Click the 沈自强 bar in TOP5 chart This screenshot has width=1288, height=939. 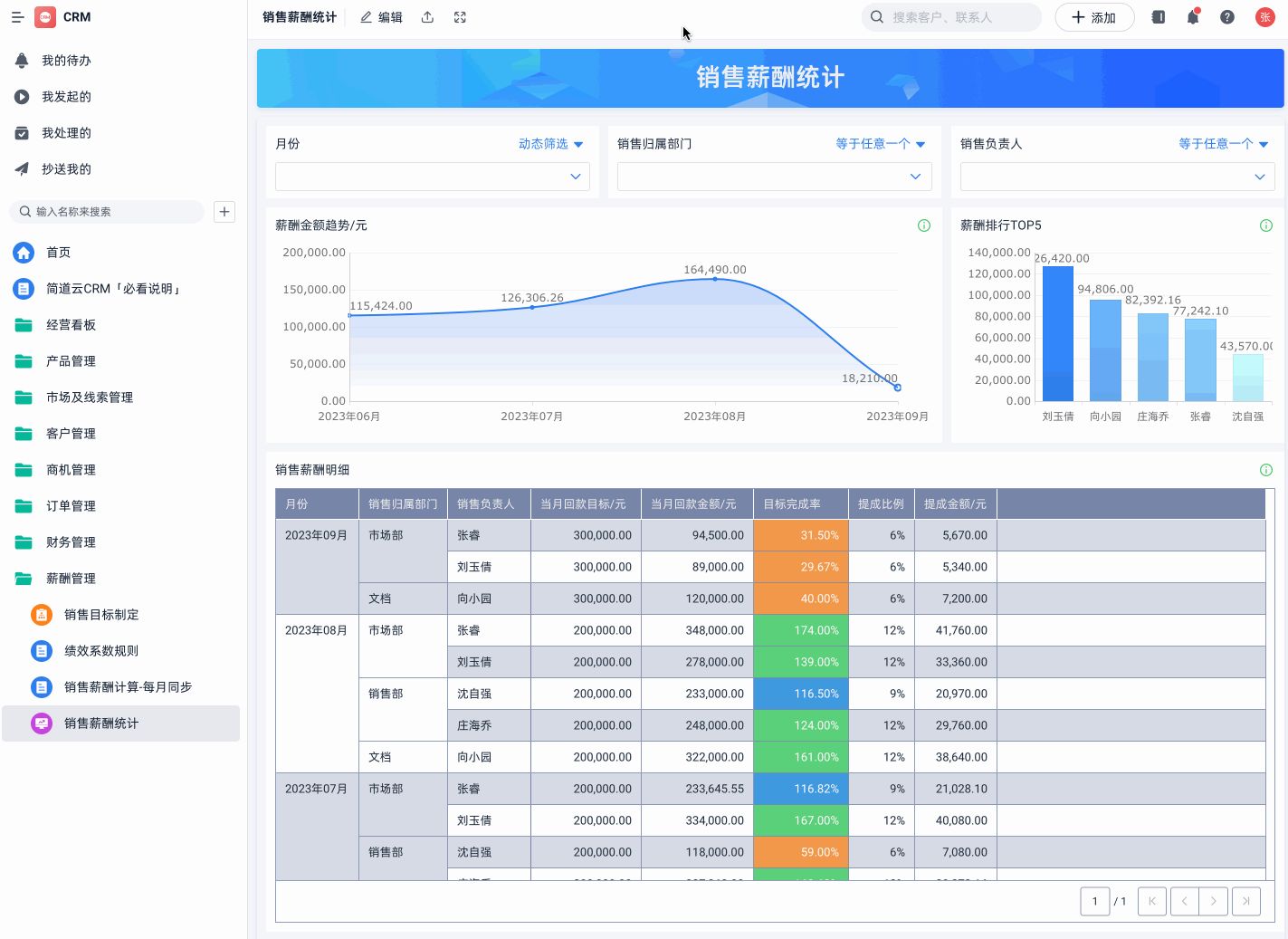[1248, 378]
